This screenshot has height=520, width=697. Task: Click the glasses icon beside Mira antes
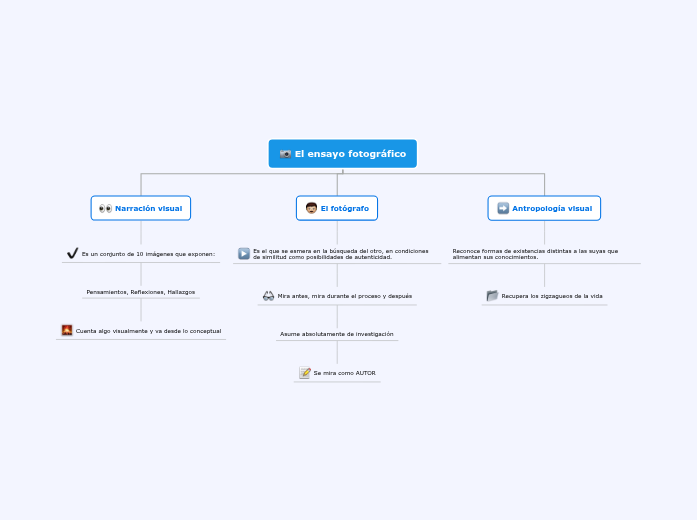point(268,296)
